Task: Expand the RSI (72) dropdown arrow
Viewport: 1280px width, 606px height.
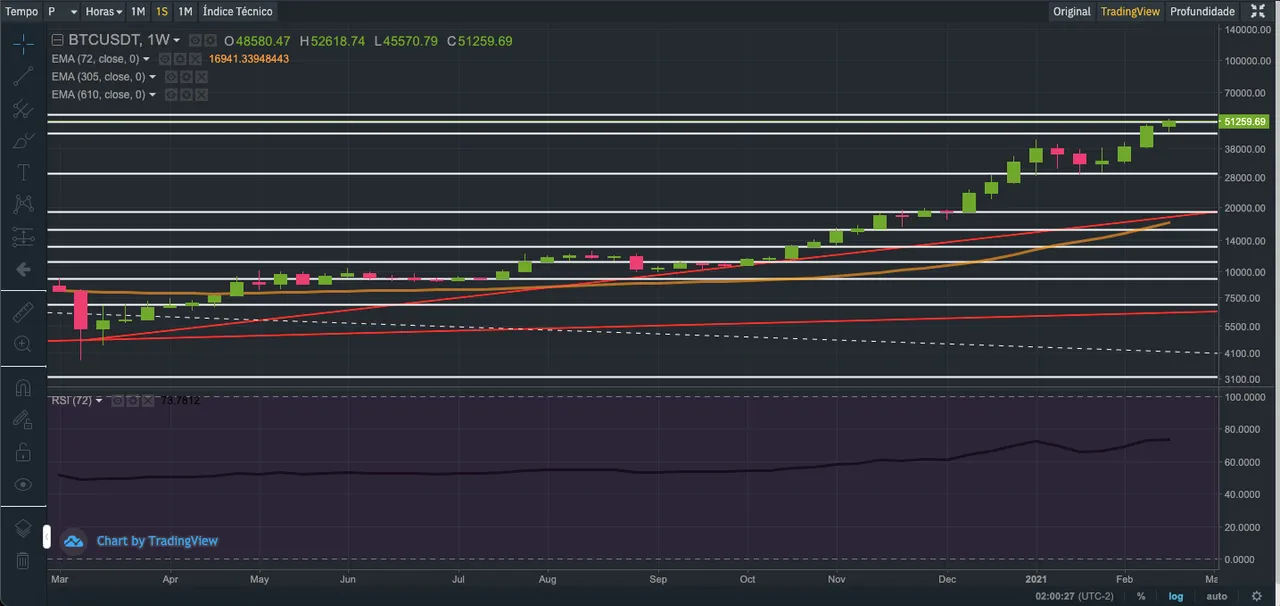Action: pyautogui.click(x=99, y=401)
